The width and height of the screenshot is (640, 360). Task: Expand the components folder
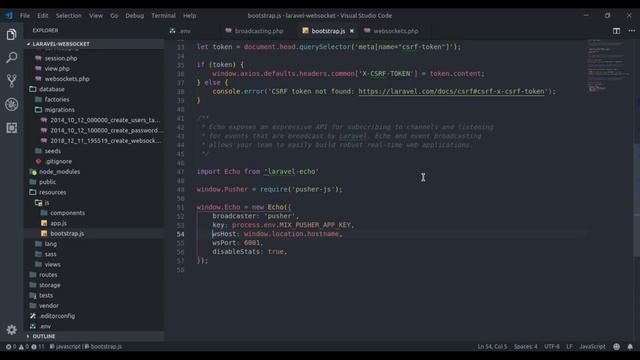pos(68,213)
